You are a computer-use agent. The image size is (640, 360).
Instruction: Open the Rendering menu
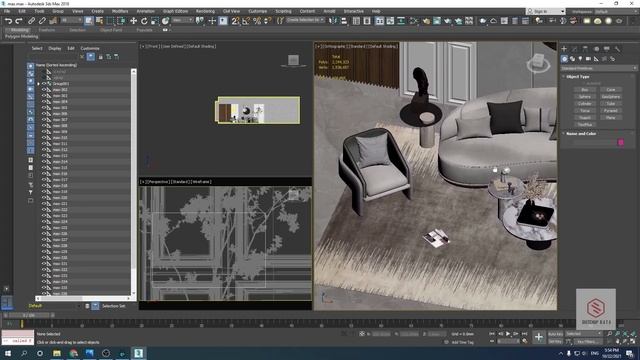click(x=205, y=11)
